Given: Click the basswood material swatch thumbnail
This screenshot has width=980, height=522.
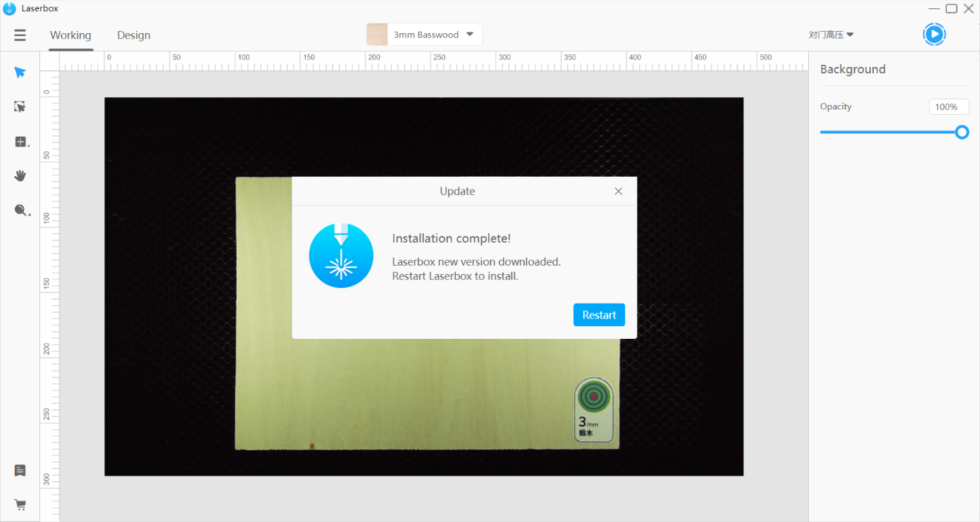Looking at the screenshot, I should point(377,34).
